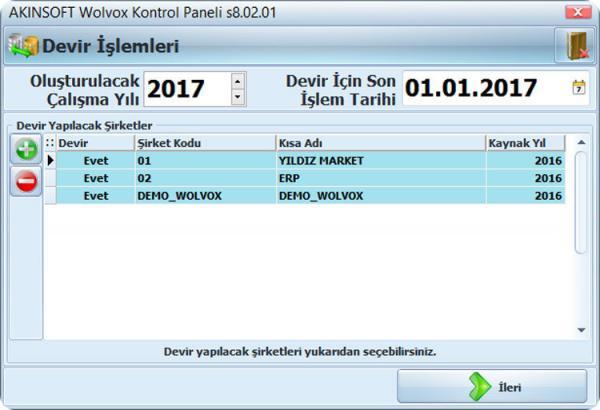Select the Evet cell in the DEMO_WOLVOX row

[x=95, y=196]
